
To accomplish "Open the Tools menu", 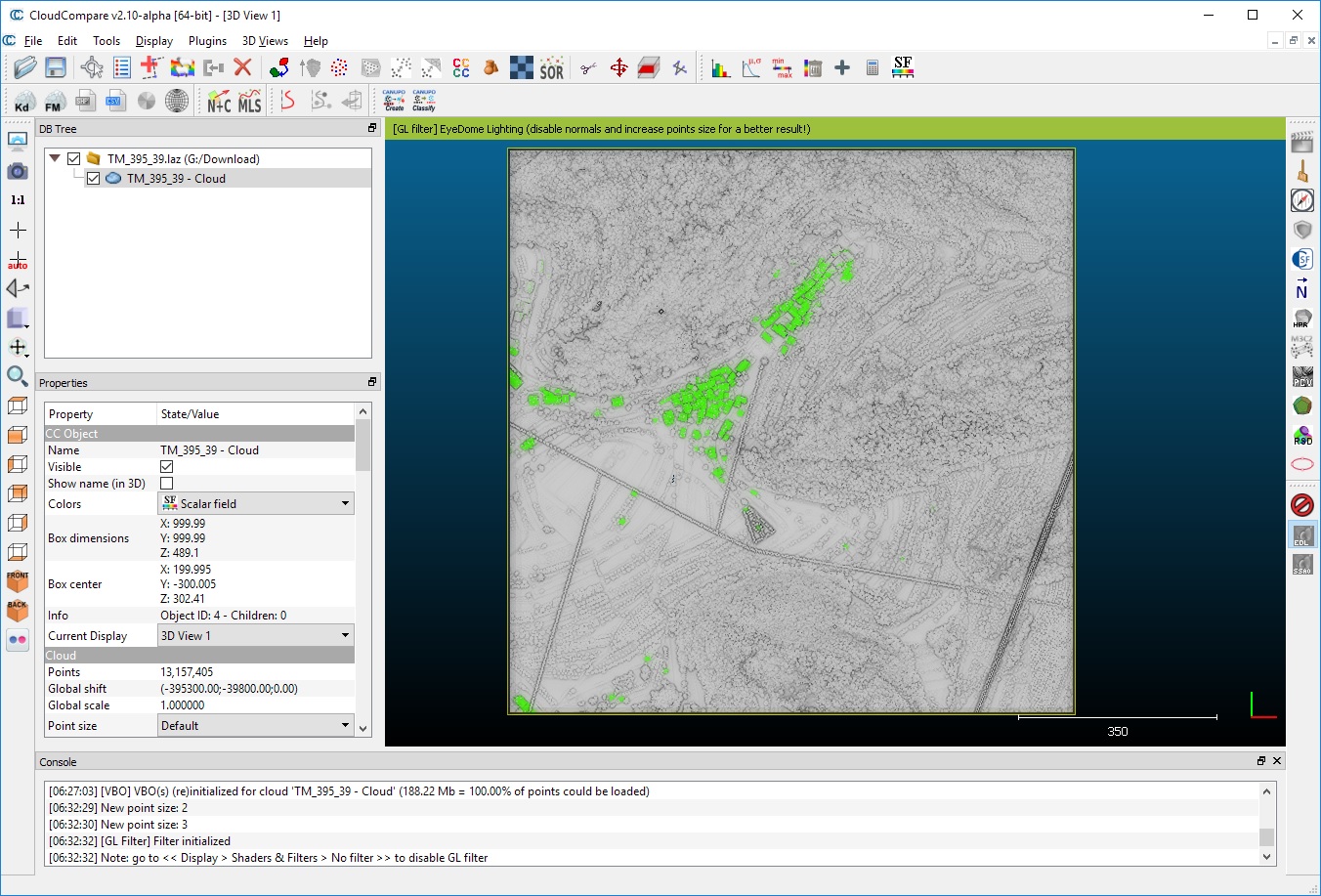I will point(107,41).
